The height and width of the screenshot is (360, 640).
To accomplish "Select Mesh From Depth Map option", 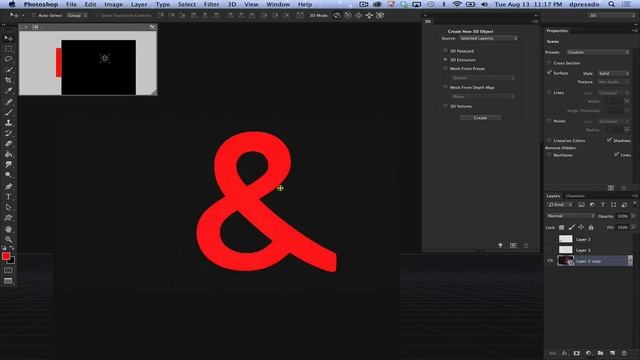I will 445,87.
